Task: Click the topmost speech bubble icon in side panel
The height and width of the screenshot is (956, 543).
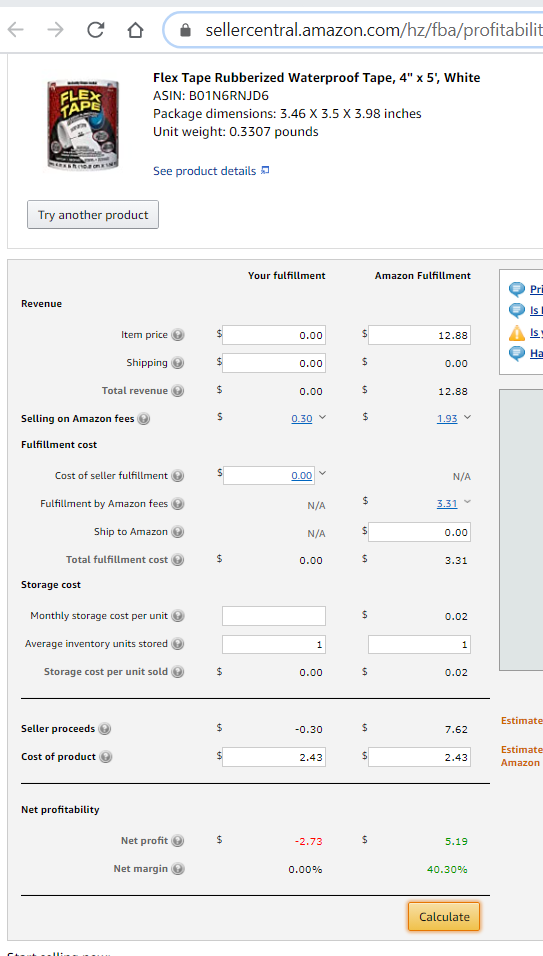Action: (x=517, y=289)
